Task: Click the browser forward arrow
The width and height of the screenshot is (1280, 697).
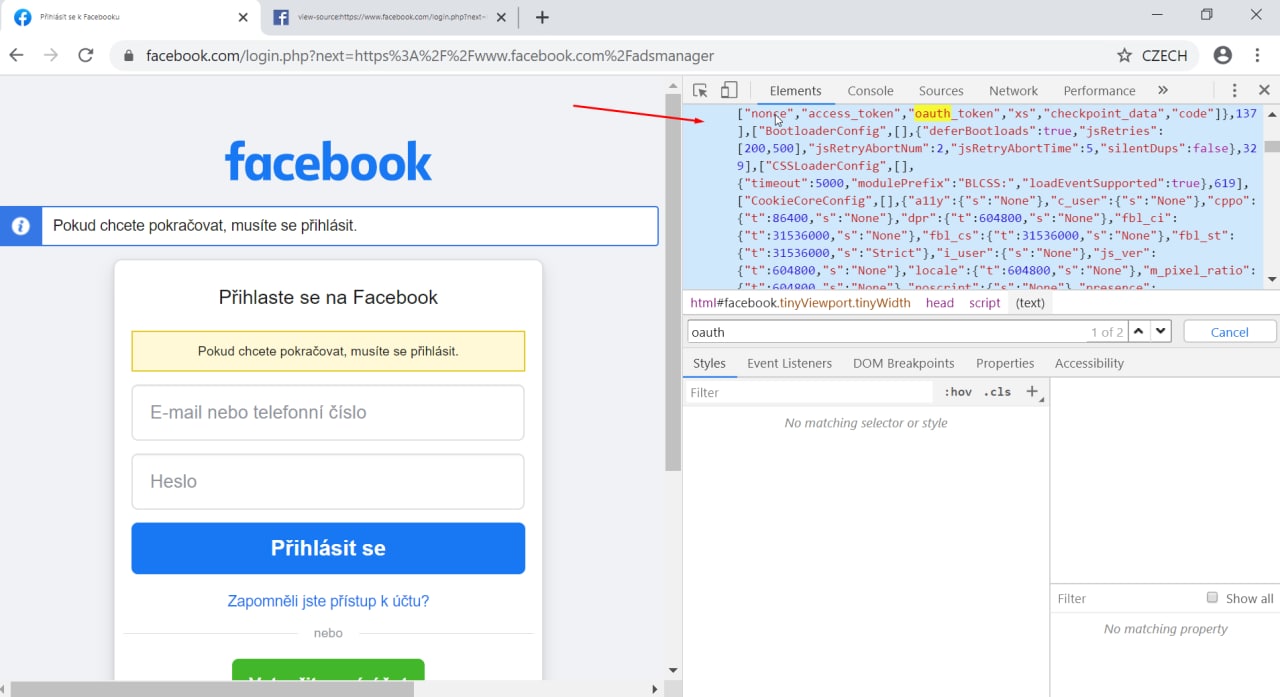Action: (x=51, y=55)
